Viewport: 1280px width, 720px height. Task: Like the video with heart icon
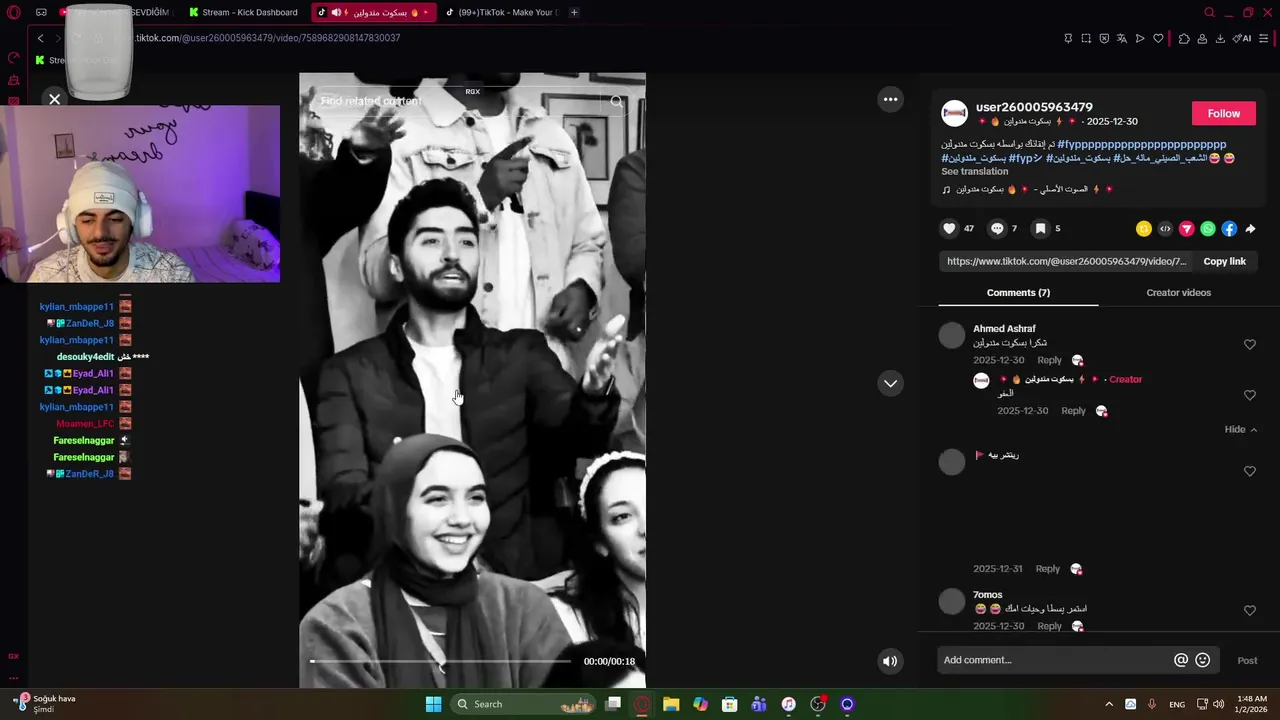[x=949, y=229]
